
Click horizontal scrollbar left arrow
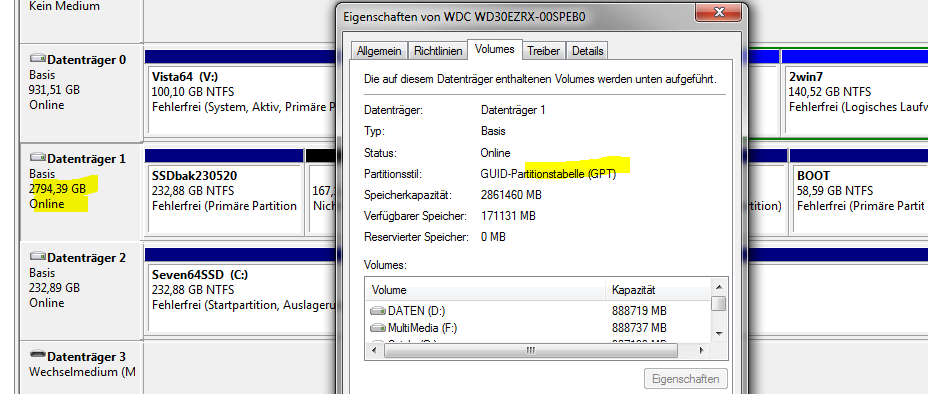click(375, 350)
